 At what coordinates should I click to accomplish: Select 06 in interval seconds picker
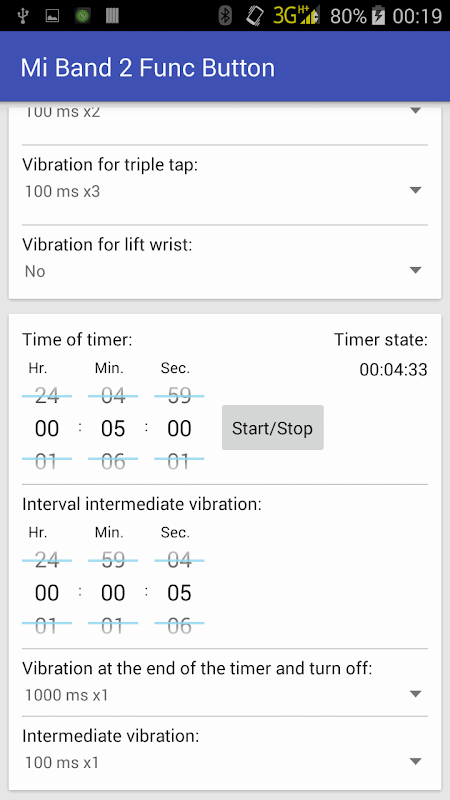179,626
